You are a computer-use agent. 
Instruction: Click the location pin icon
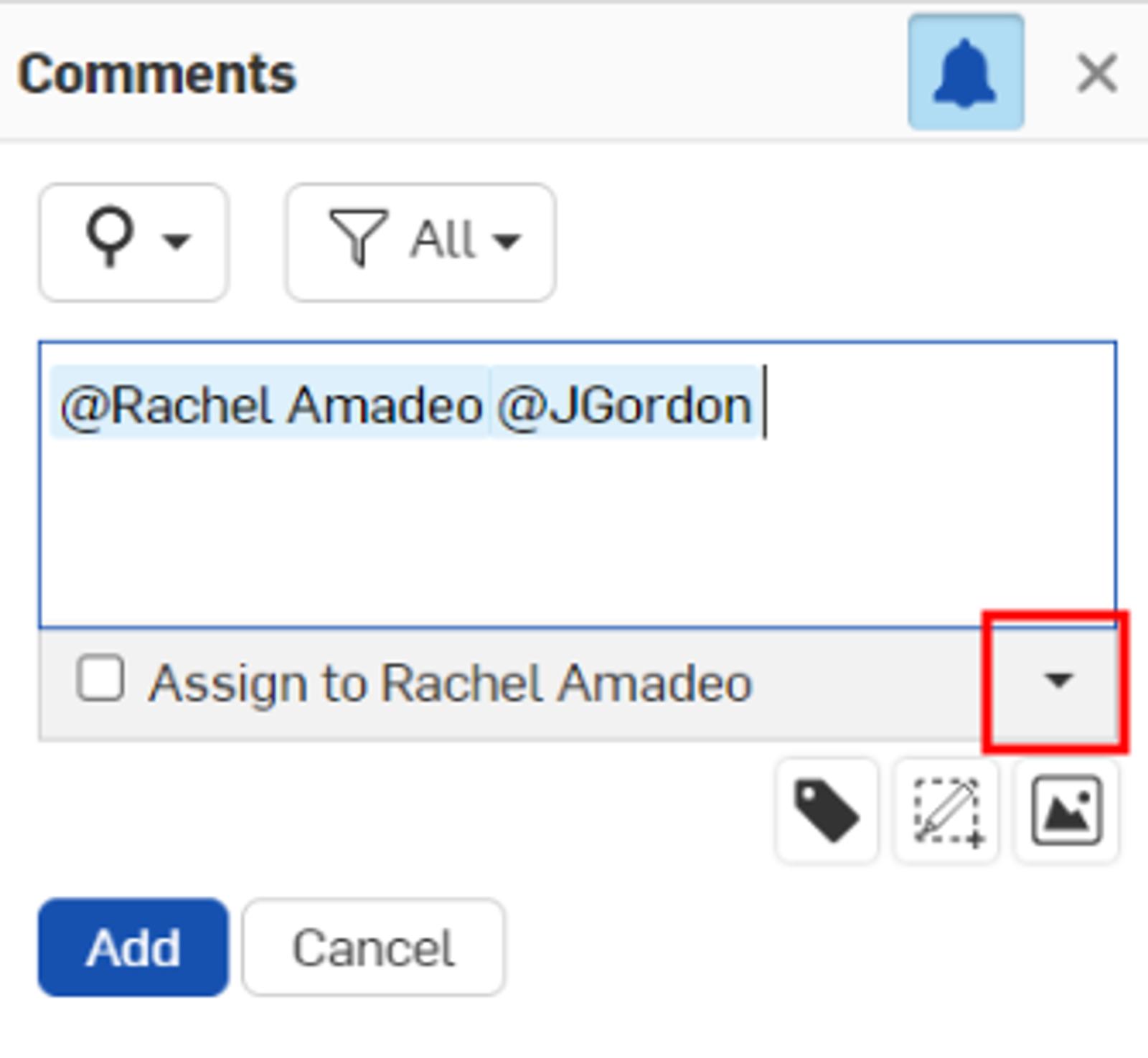point(110,237)
